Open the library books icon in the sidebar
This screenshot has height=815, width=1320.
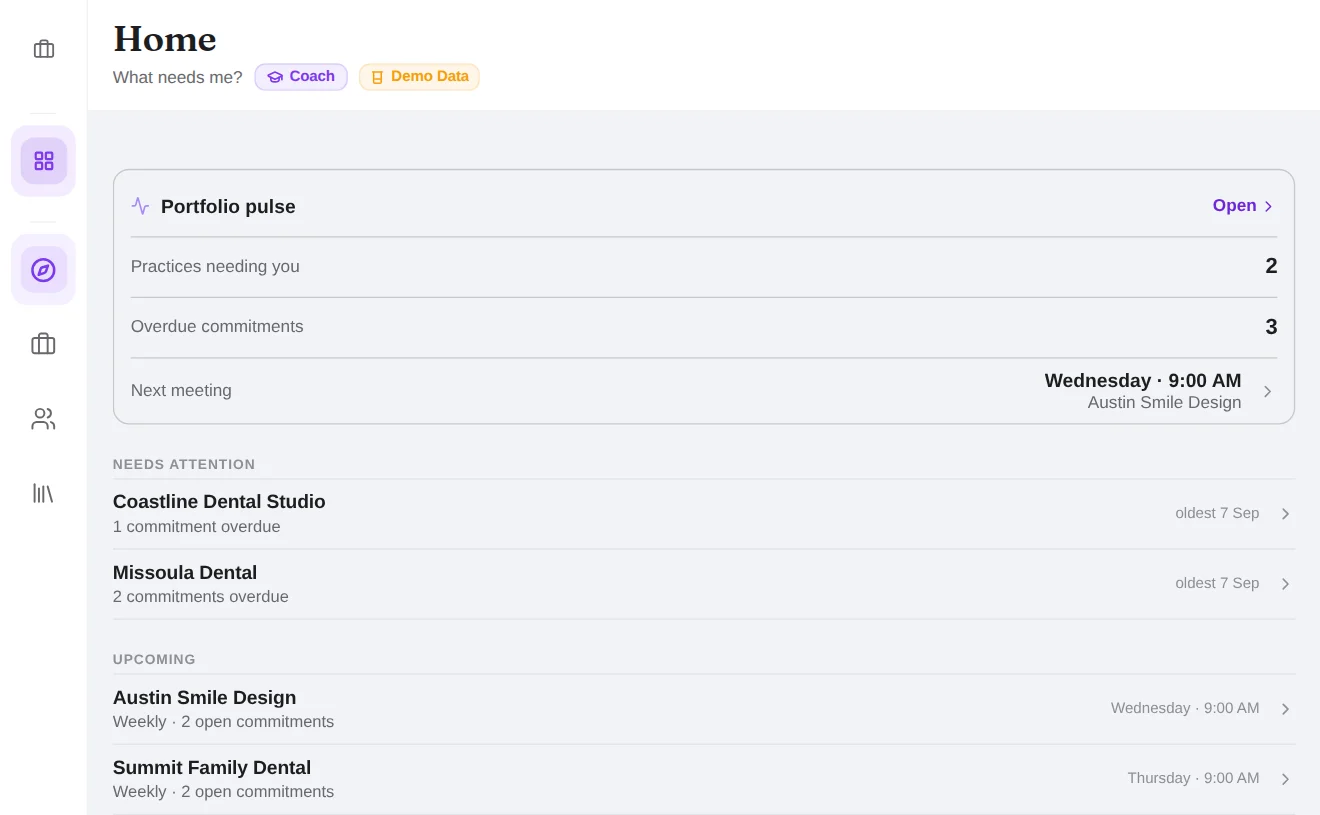tap(43, 493)
